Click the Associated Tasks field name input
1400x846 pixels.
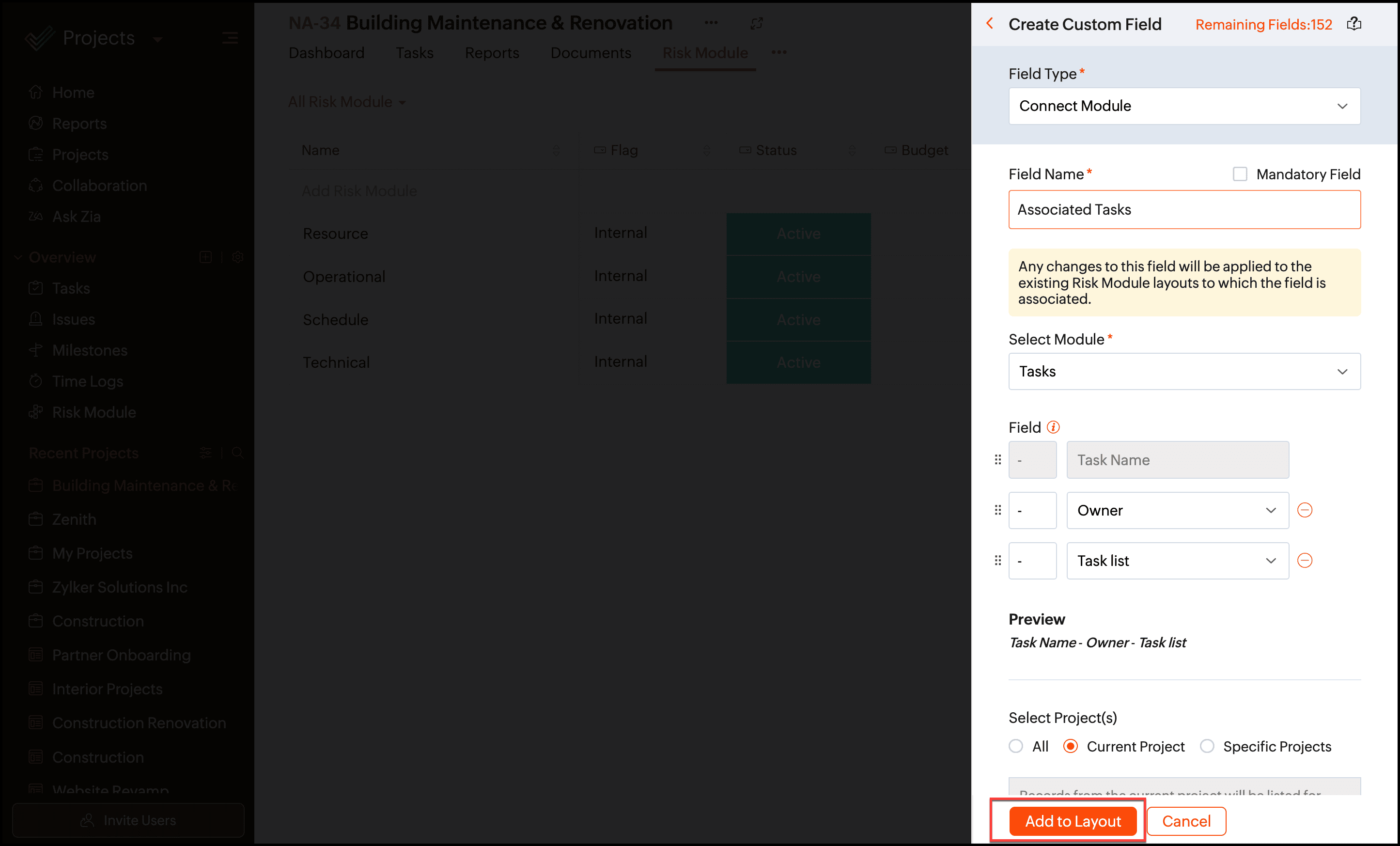1184,210
